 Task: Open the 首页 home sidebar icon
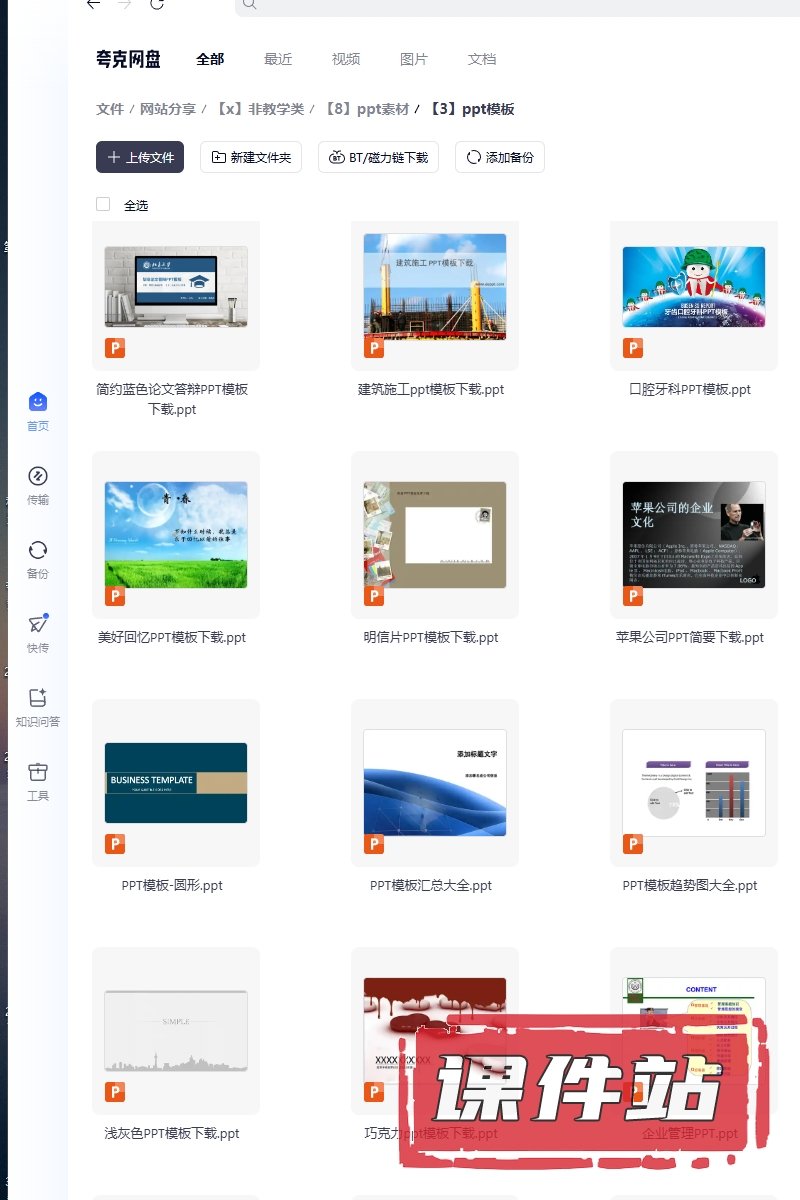[x=37, y=403]
